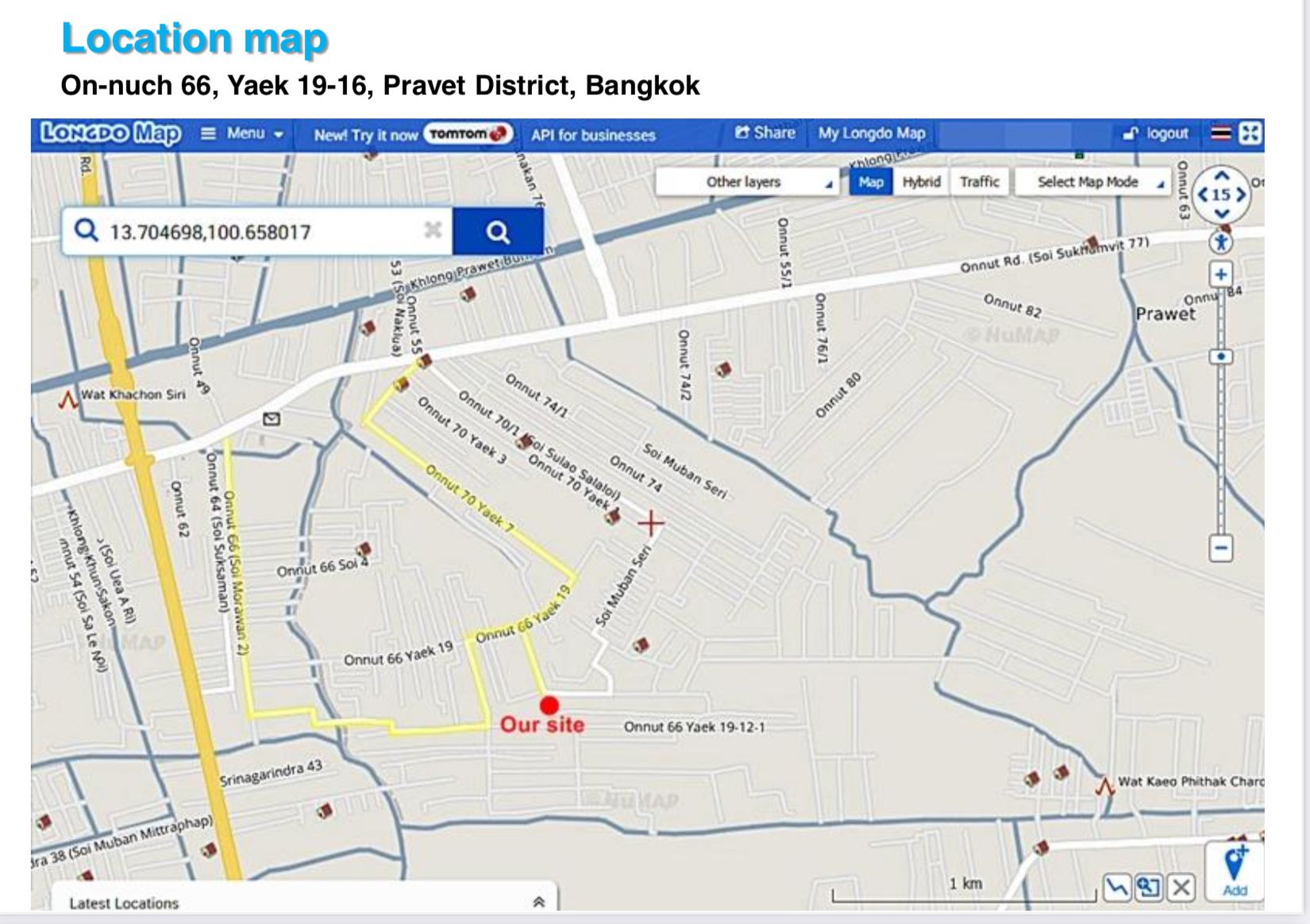The image size is (1310, 924).
Task: Click the Add location pin button
Action: 1235,871
